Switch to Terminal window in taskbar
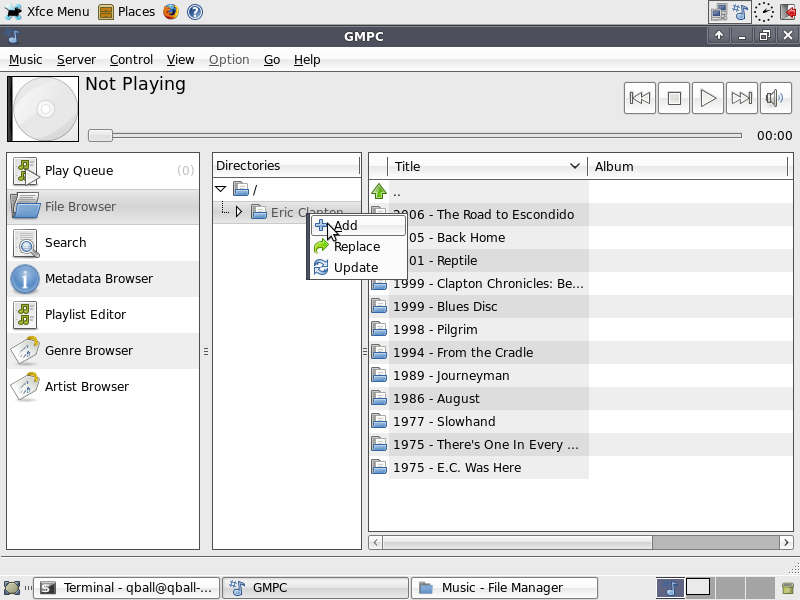The width and height of the screenshot is (800, 600). pyautogui.click(x=127, y=588)
